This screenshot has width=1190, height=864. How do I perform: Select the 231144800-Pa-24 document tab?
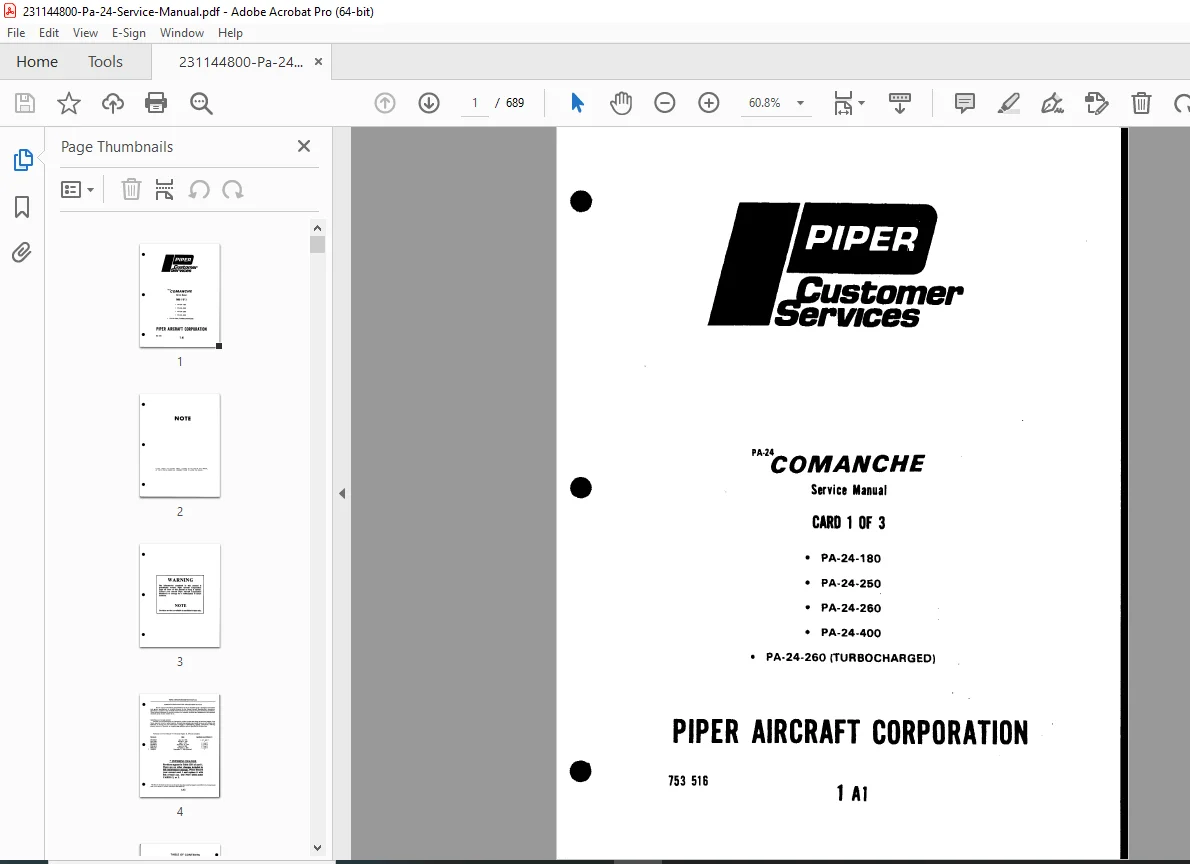241,62
